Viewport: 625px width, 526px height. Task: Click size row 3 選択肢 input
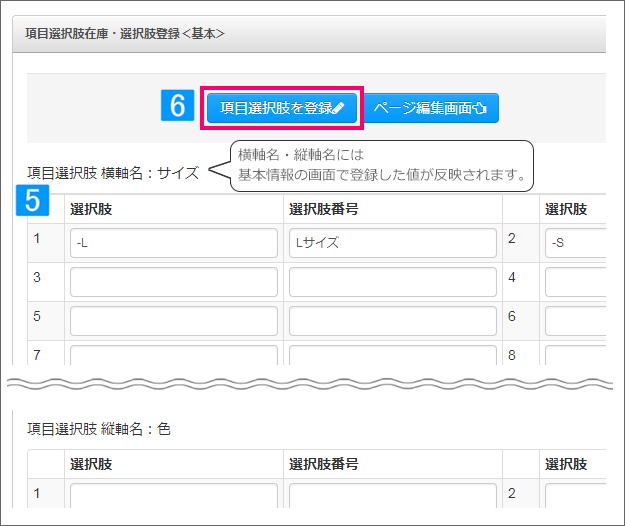pos(174,282)
